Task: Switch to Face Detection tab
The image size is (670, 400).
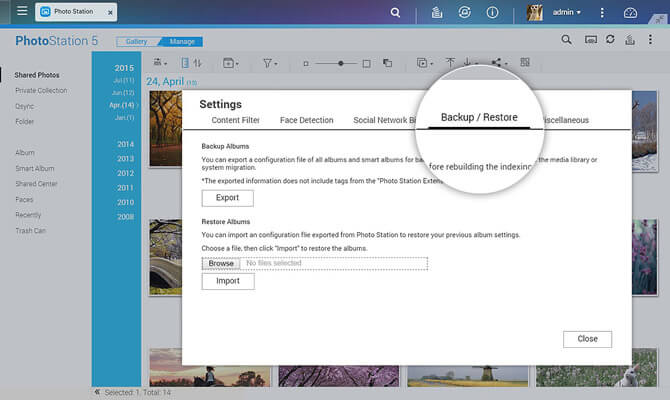Action: pos(306,120)
